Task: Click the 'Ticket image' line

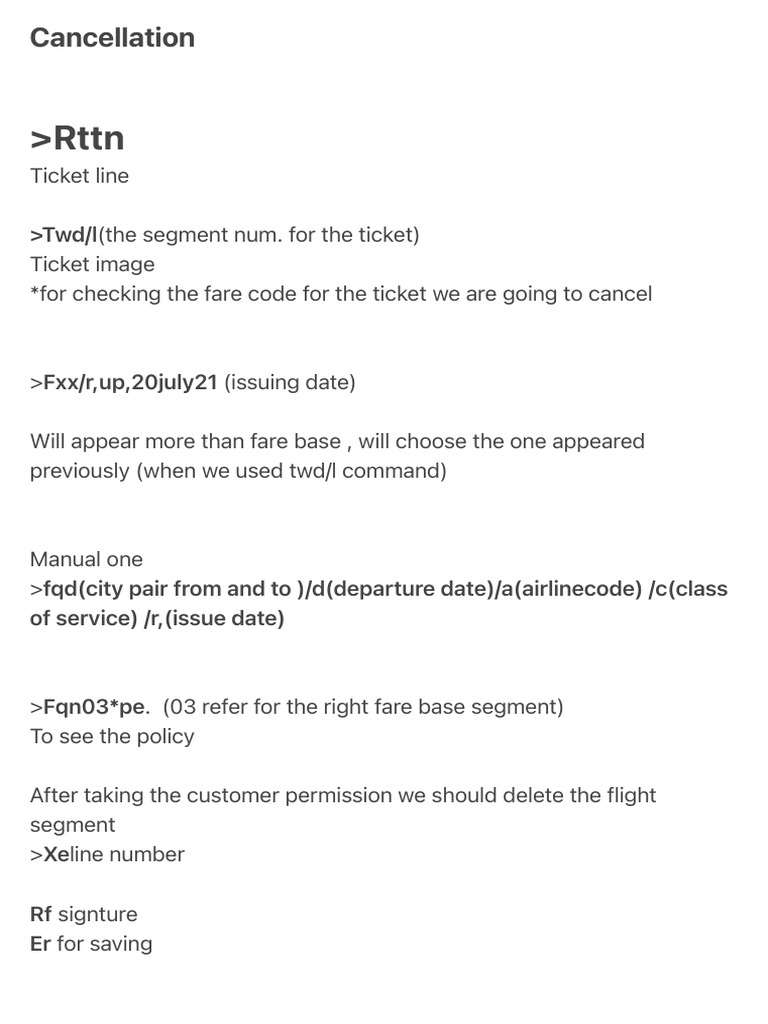Action: (x=92, y=265)
